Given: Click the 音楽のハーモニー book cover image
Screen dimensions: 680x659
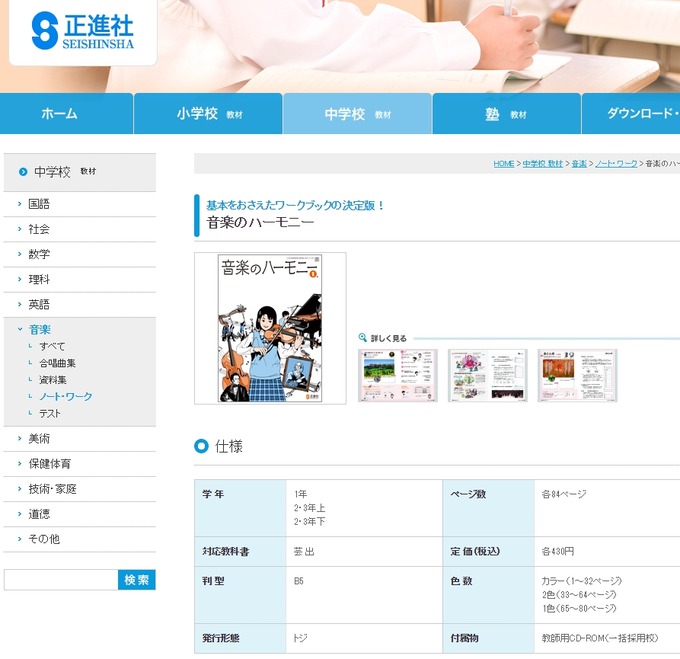Looking at the screenshot, I should tap(270, 328).
